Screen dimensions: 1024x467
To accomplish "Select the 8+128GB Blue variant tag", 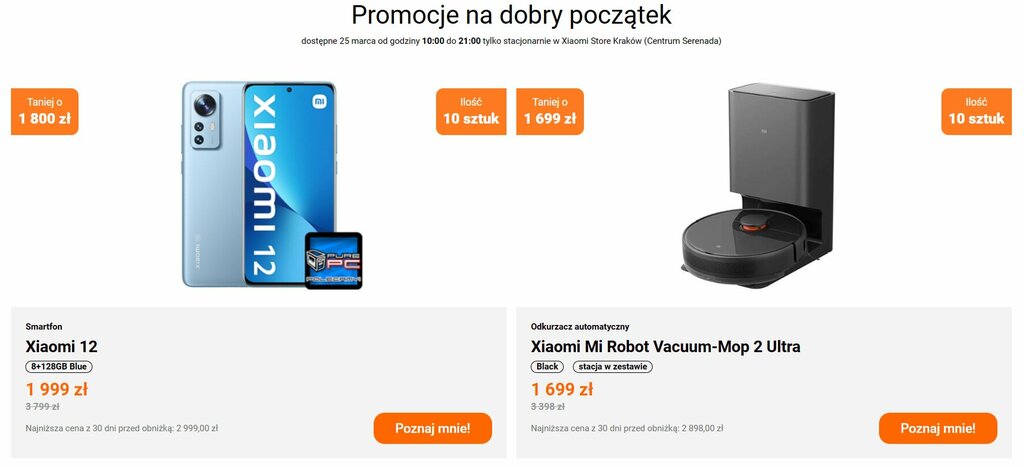I will point(59,366).
